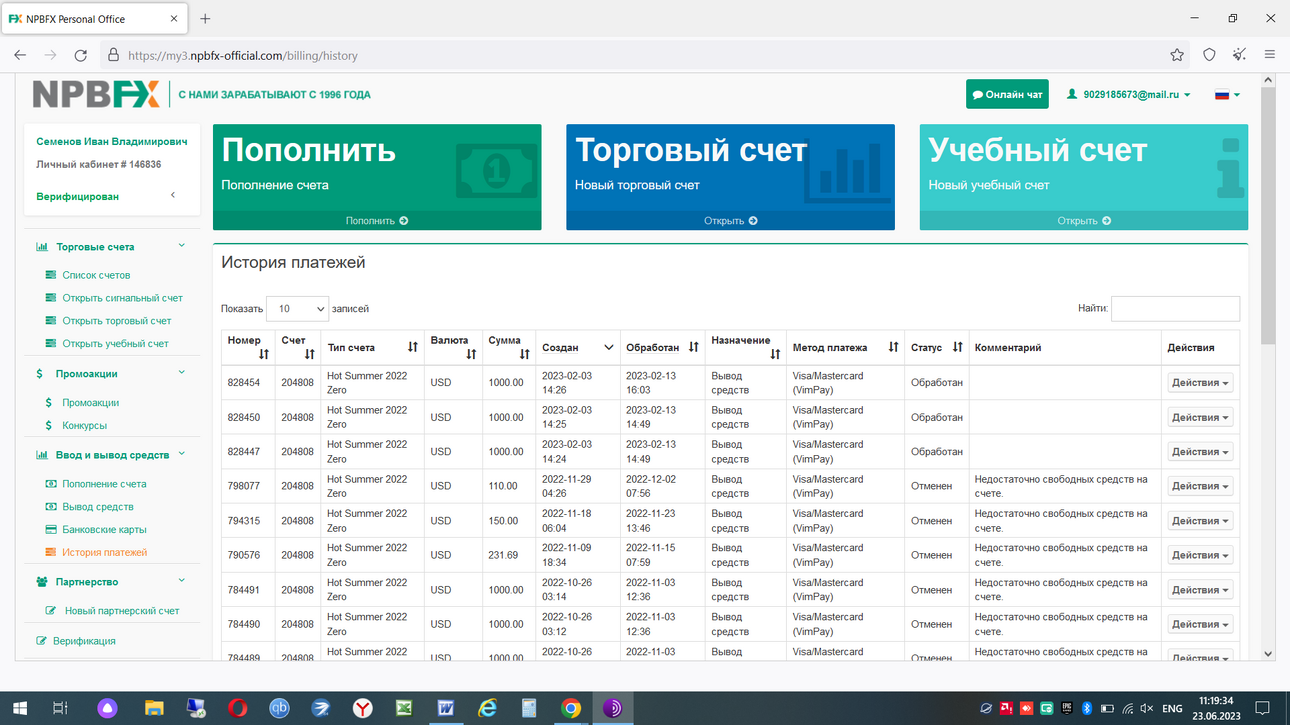This screenshot has width=1290, height=725.
Task: Open a new browser tab
Action: [x=205, y=19]
